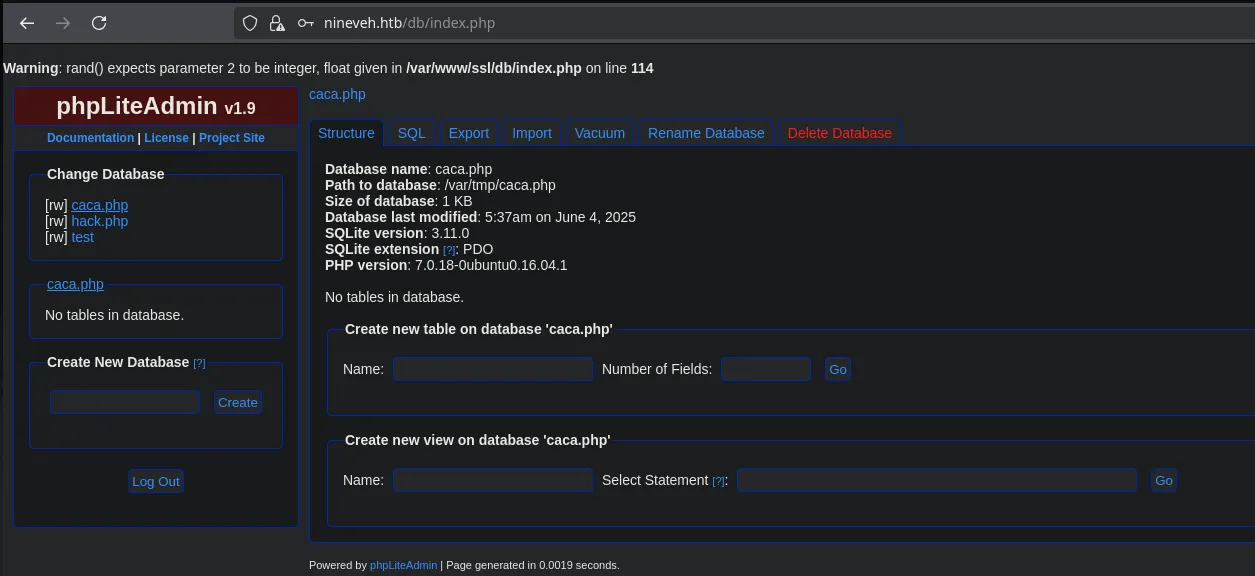Image resolution: width=1255 pixels, height=576 pixels.
Task: Click the Number of Fields input
Action: click(x=766, y=369)
